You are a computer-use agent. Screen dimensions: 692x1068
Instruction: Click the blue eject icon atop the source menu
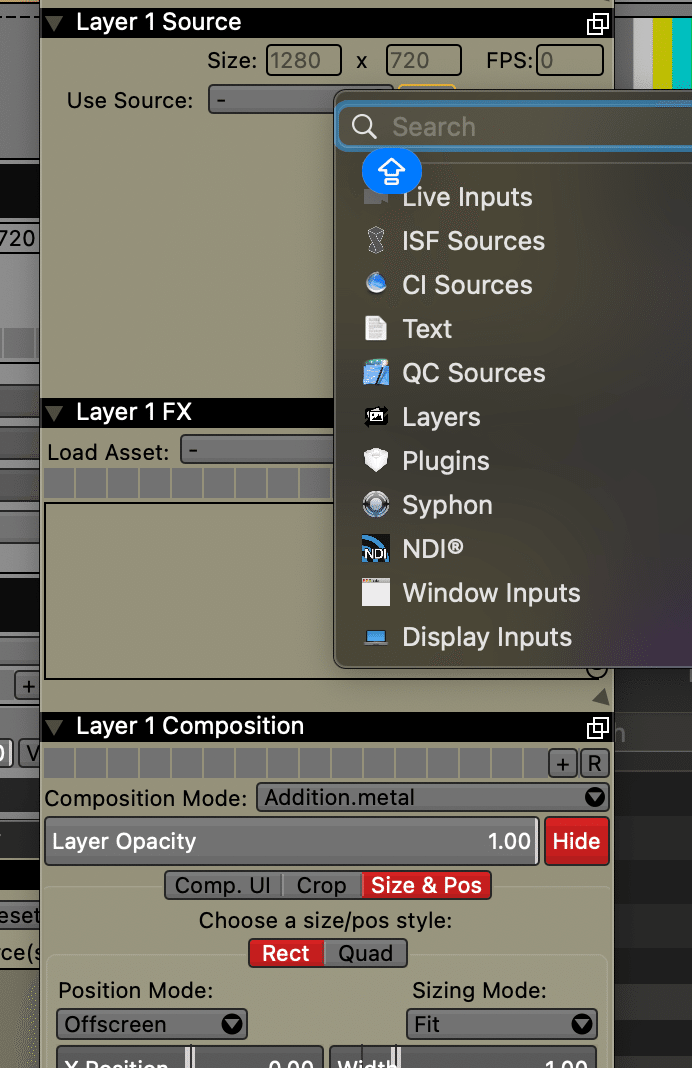[391, 171]
